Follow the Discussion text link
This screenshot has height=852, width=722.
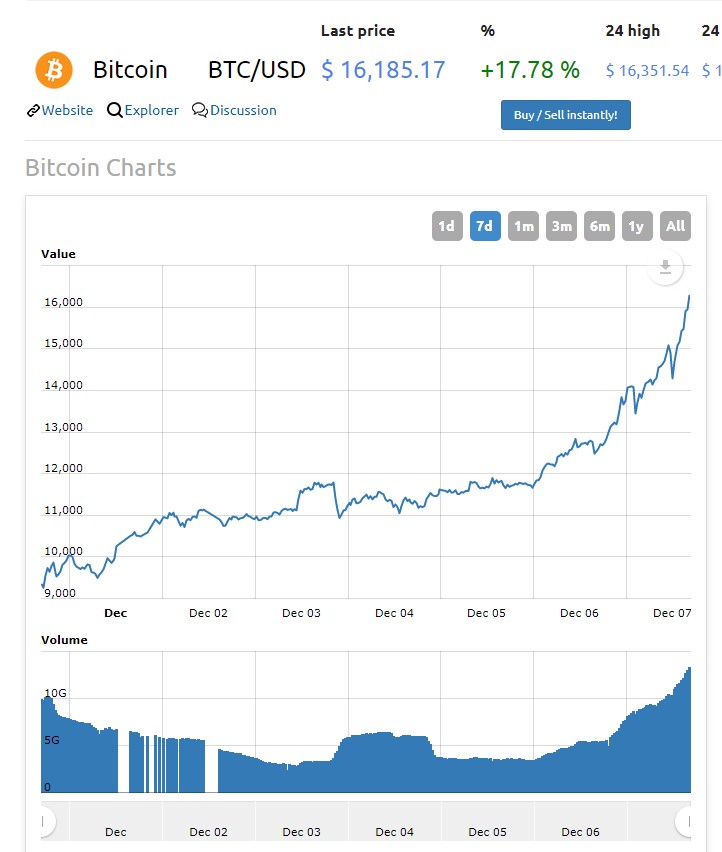(243, 110)
